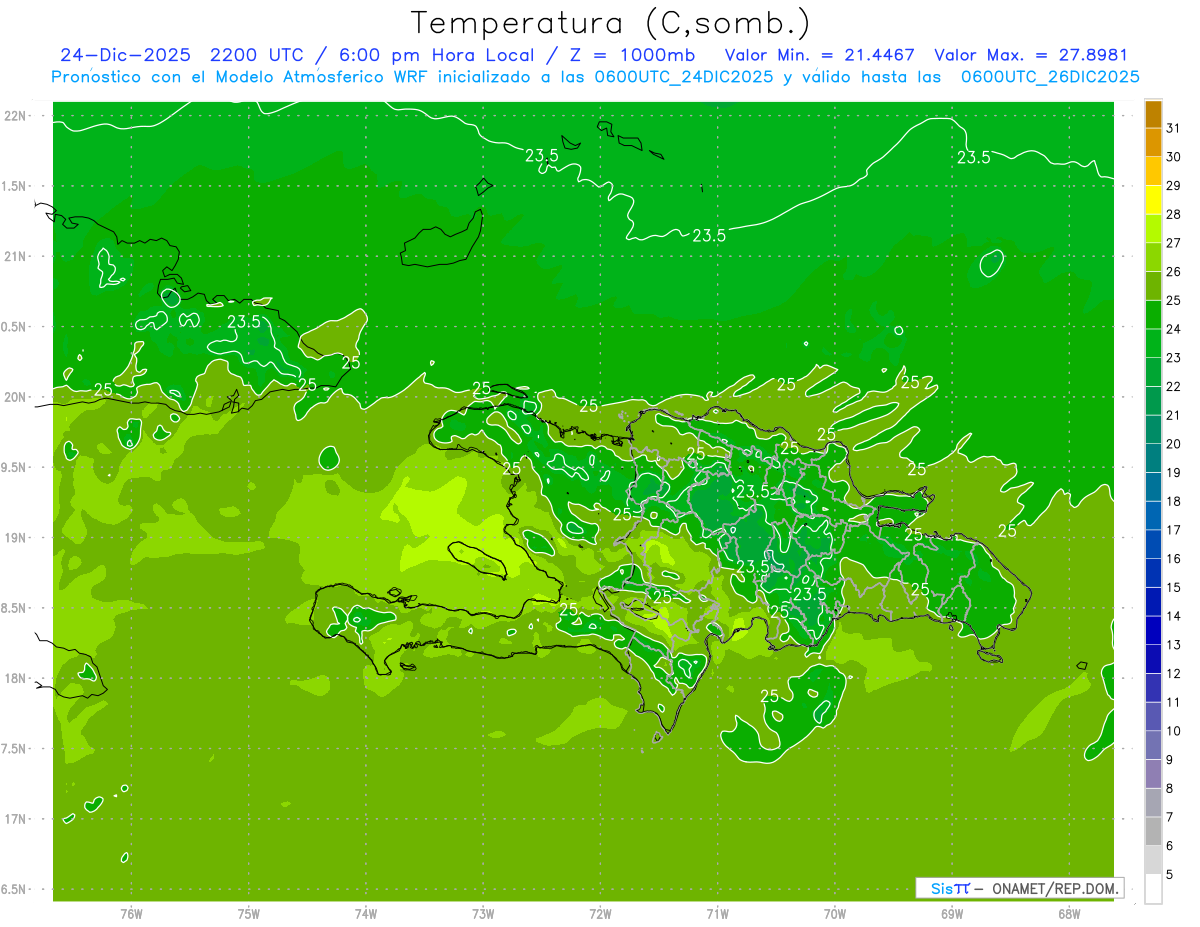Click the '74W' longitude axis label
The image size is (1200, 927).
pos(366,913)
